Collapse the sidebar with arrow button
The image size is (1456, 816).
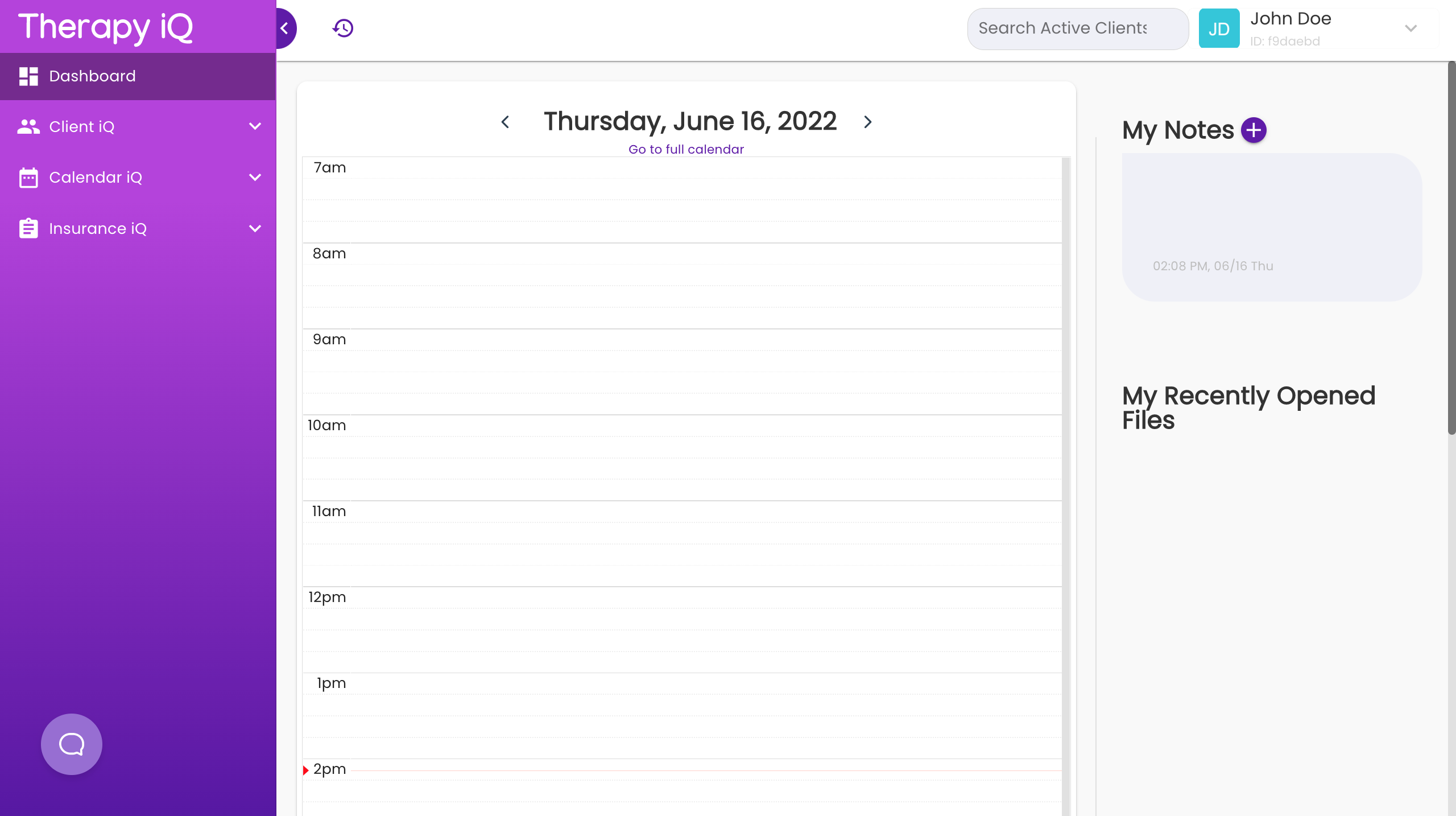[x=285, y=28]
